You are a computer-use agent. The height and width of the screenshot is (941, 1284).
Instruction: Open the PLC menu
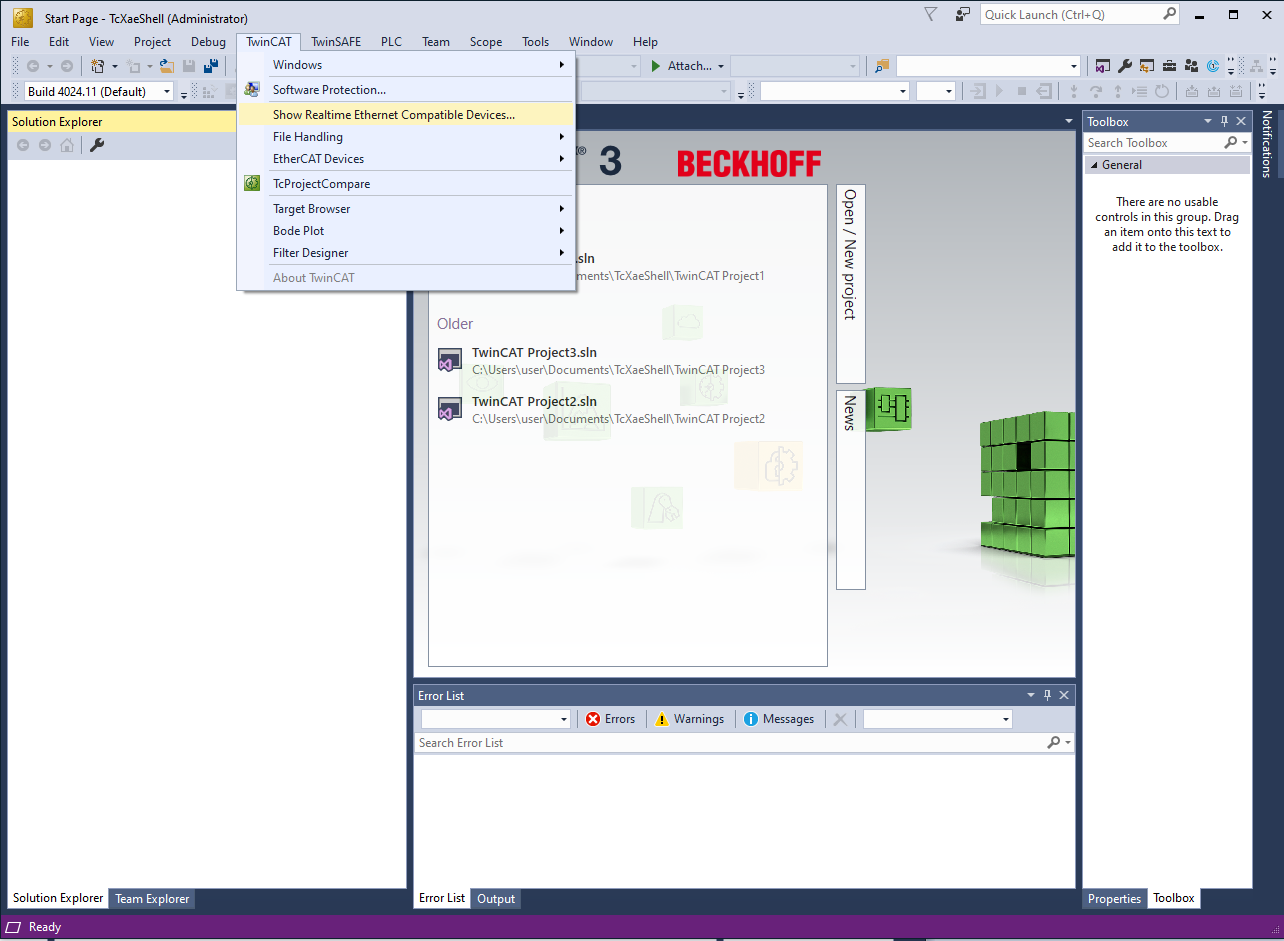point(391,42)
